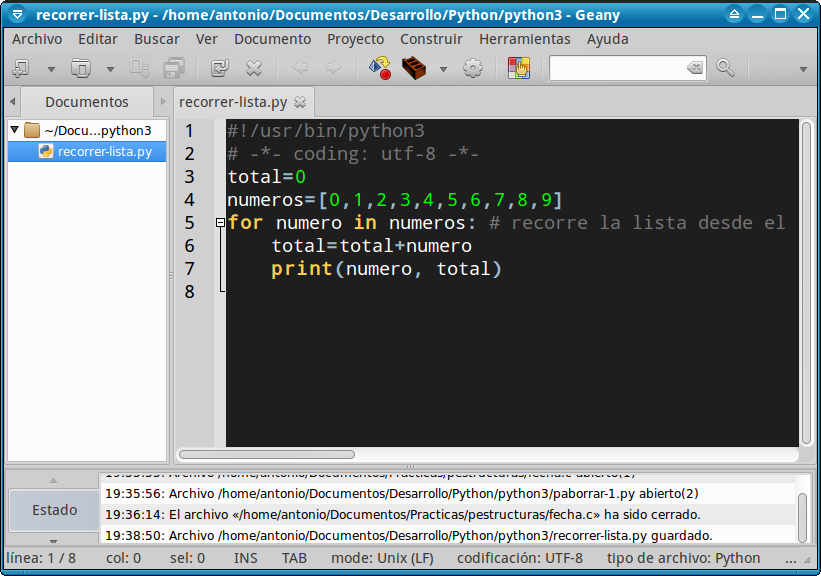Click the Run gears icon
This screenshot has height=576, width=821.
coord(473,68)
